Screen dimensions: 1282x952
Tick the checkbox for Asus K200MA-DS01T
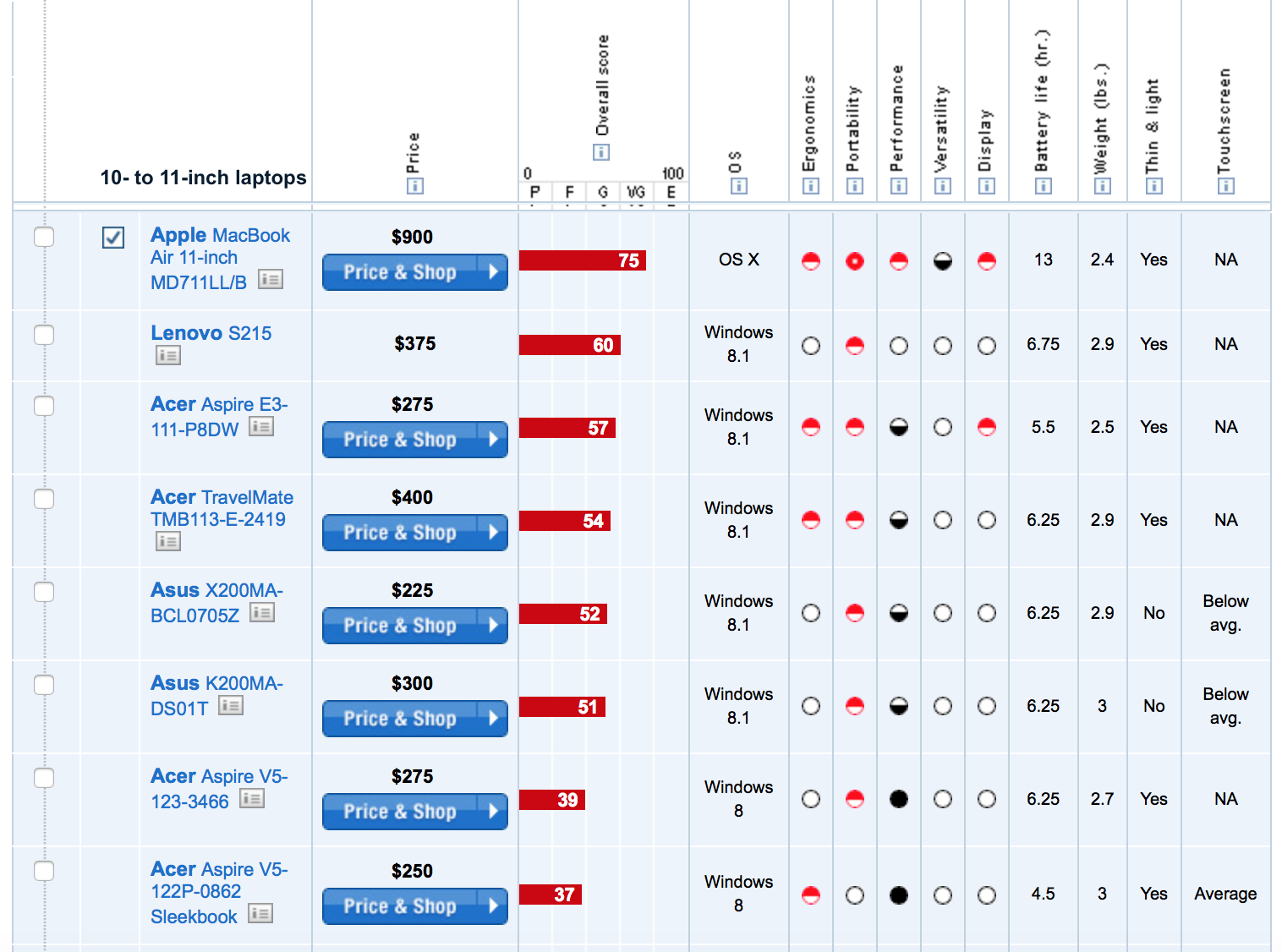click(44, 685)
